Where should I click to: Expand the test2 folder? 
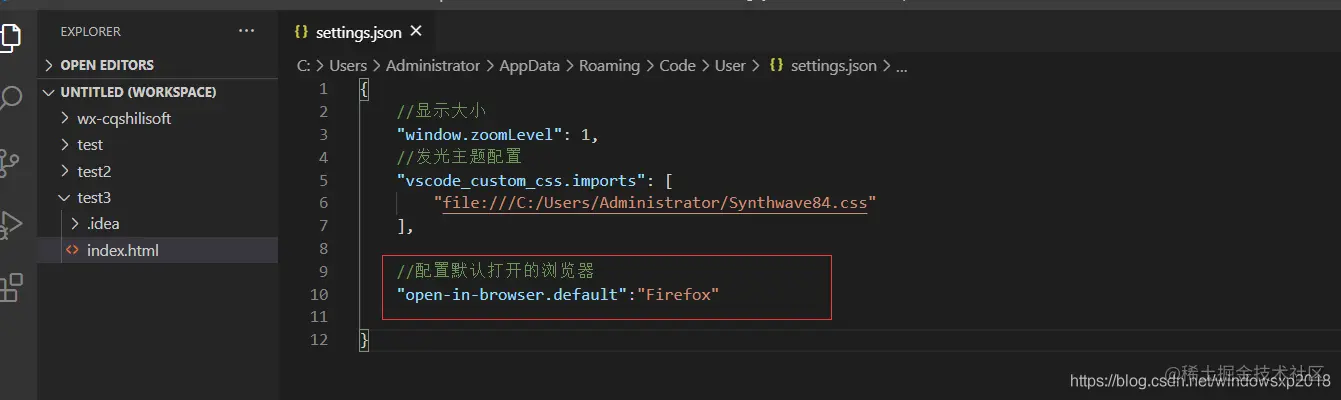pos(158,171)
